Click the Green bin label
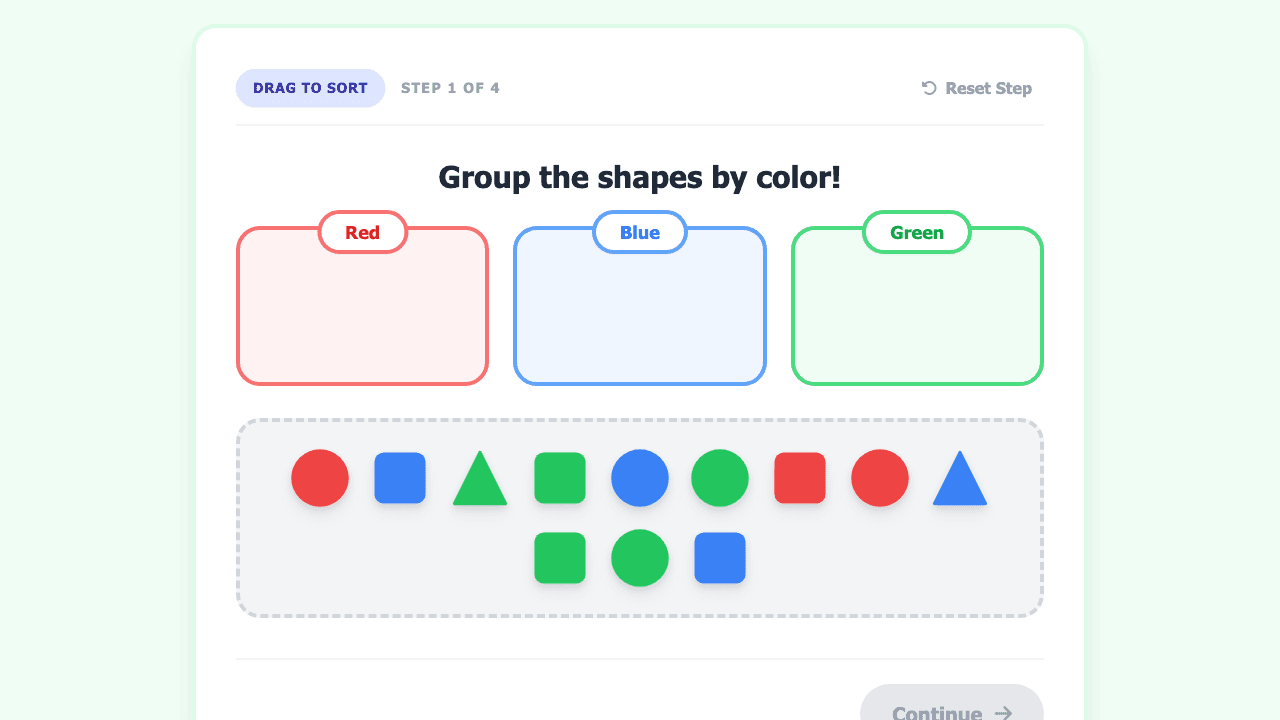This screenshot has height=720, width=1280. coord(917,232)
